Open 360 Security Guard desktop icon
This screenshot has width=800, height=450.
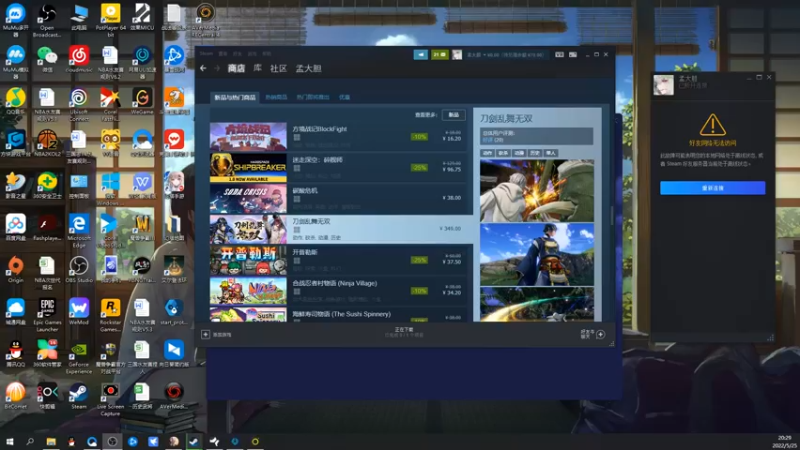click(47, 185)
